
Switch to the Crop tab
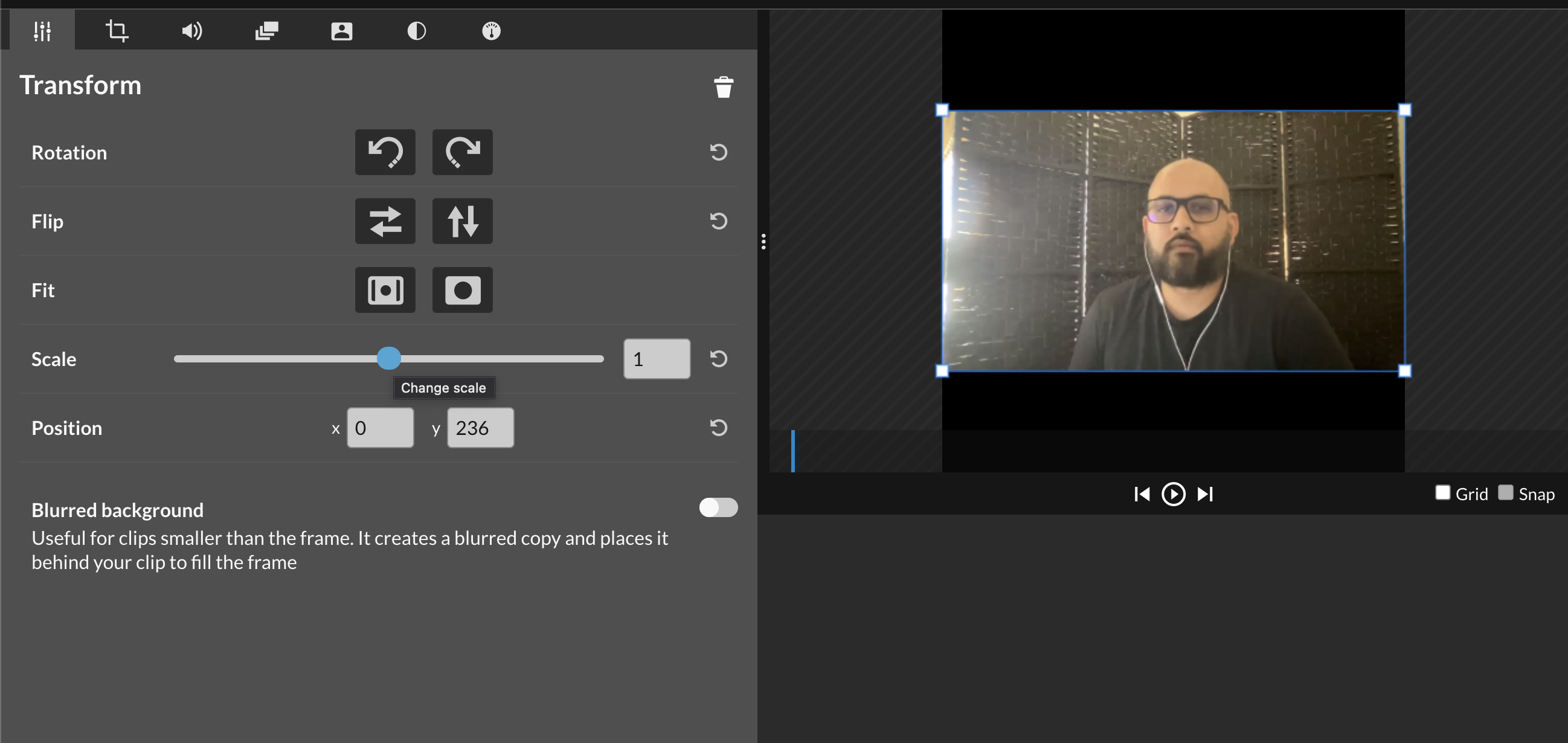click(117, 30)
